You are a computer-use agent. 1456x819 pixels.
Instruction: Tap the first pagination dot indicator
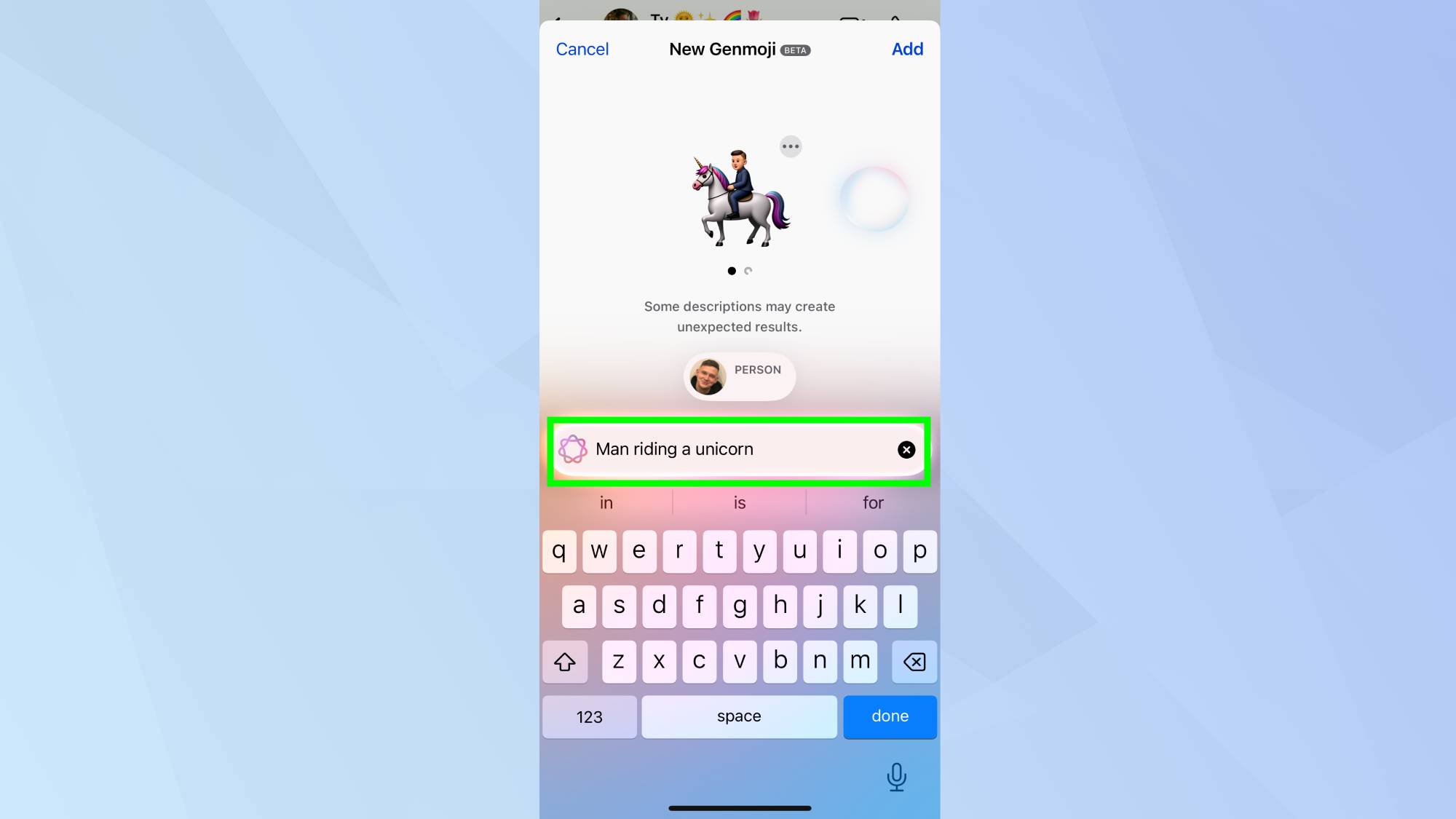pyautogui.click(x=732, y=271)
